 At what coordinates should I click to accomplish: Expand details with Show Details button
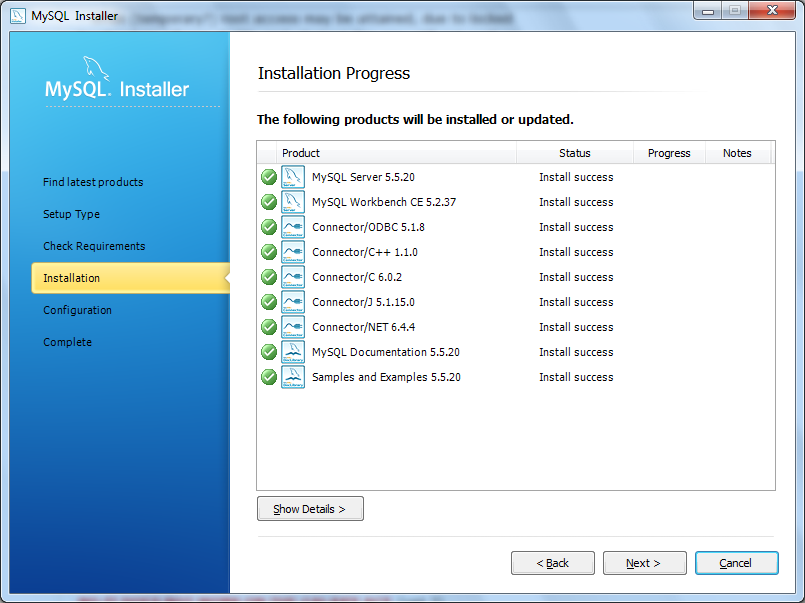pyautogui.click(x=310, y=509)
